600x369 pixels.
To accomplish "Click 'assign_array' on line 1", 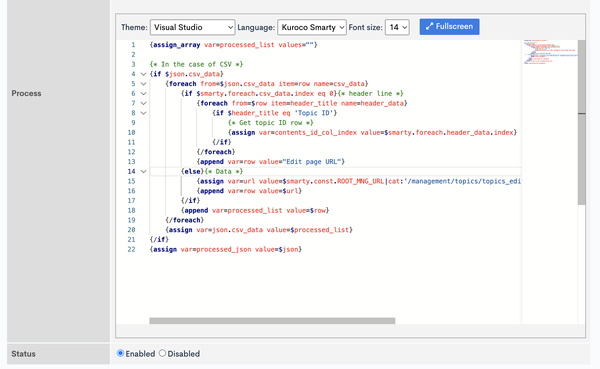I will point(176,45).
